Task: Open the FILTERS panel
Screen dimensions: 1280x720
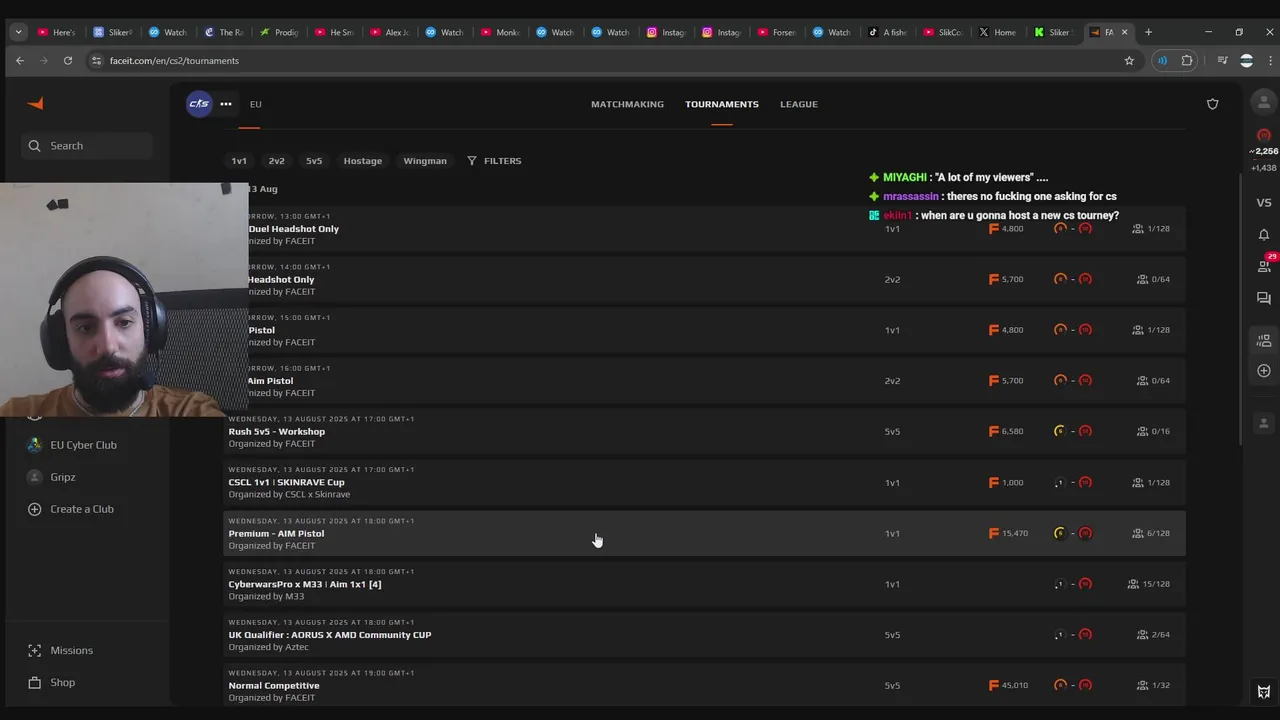Action: tap(494, 161)
